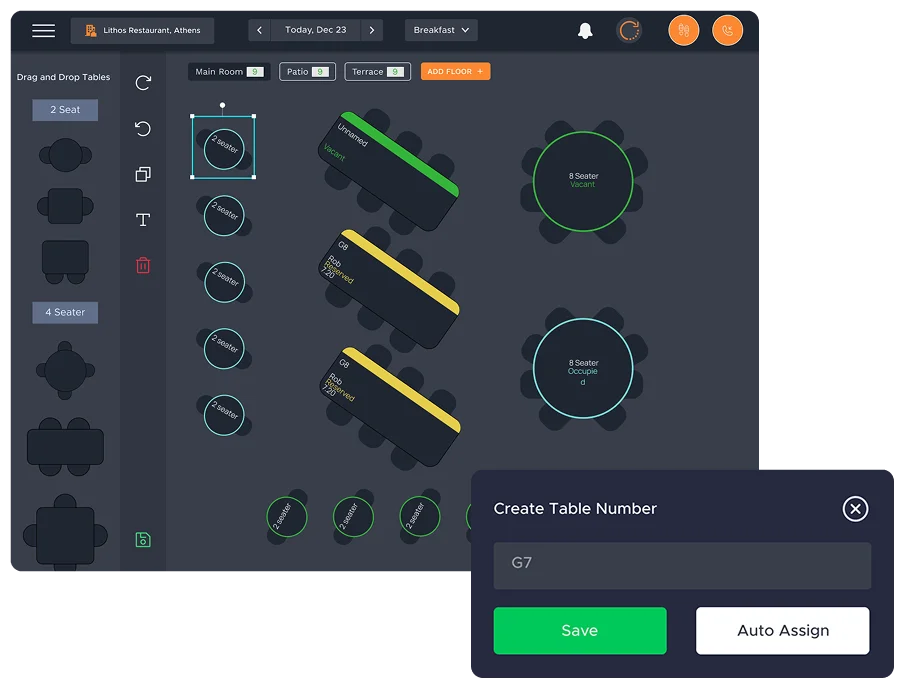Viewport: 906px width, 690px height.
Task: Pick the round 4-seater table shape
Action: pyautogui.click(x=65, y=370)
